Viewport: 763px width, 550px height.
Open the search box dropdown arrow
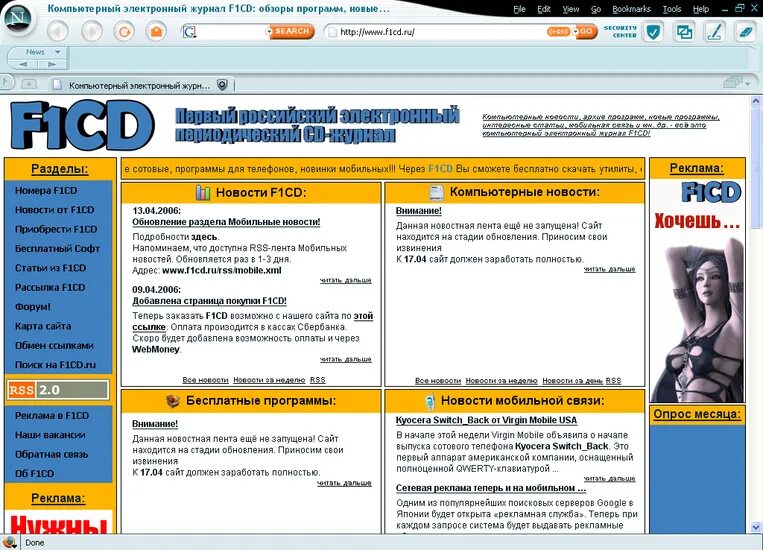click(x=269, y=32)
